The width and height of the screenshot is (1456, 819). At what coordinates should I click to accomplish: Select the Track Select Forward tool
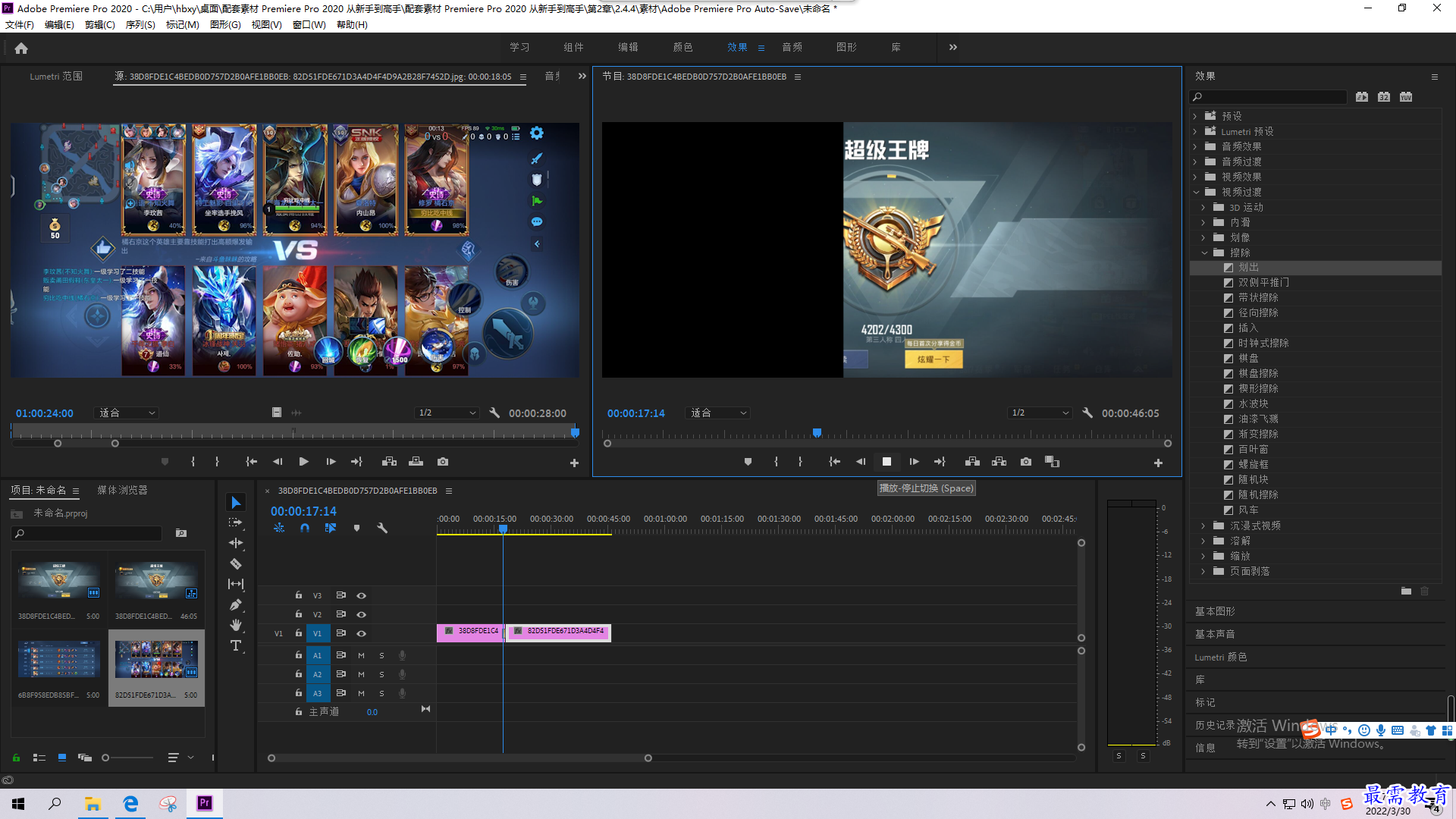click(x=236, y=522)
